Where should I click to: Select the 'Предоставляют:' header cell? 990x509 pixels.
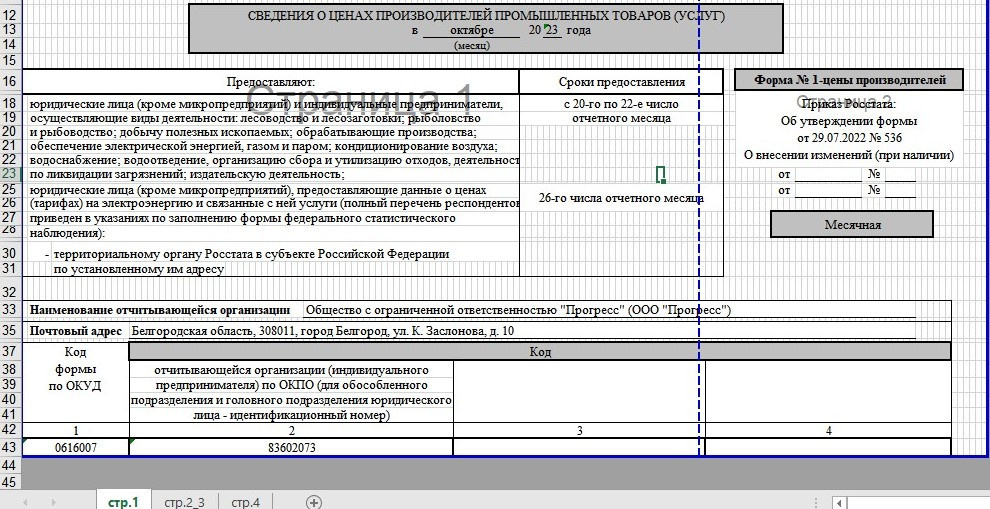[x=271, y=81]
